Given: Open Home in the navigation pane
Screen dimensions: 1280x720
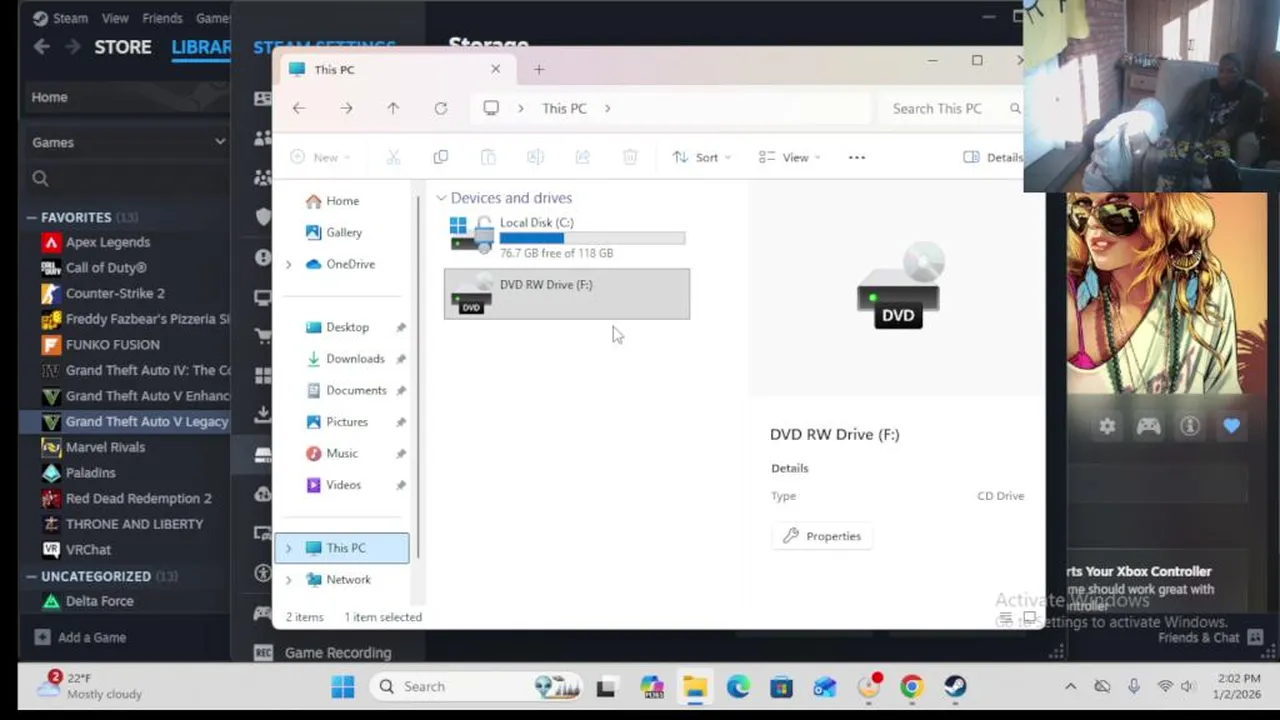Looking at the screenshot, I should (342, 201).
